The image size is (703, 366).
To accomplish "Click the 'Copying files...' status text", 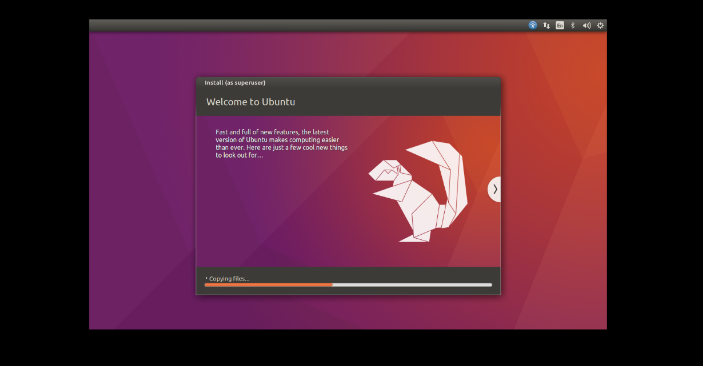I will coord(229,279).
